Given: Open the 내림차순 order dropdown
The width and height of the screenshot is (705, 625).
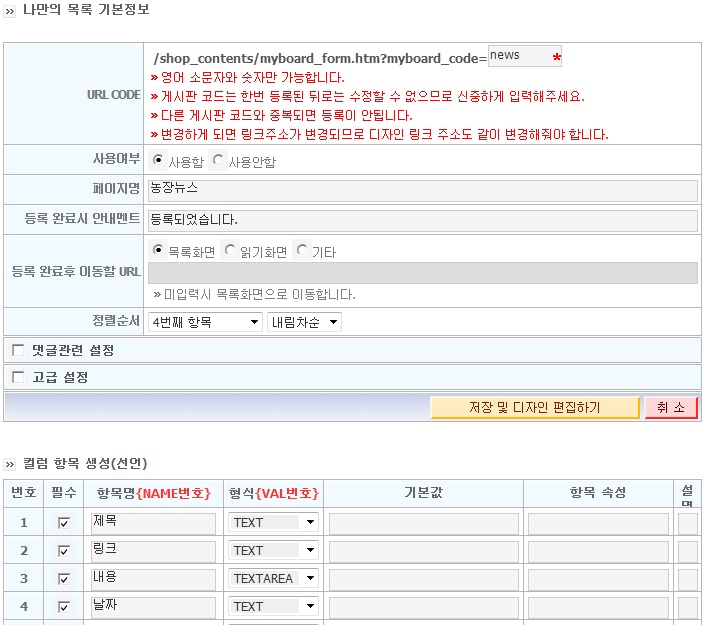Looking at the screenshot, I should point(304,322).
